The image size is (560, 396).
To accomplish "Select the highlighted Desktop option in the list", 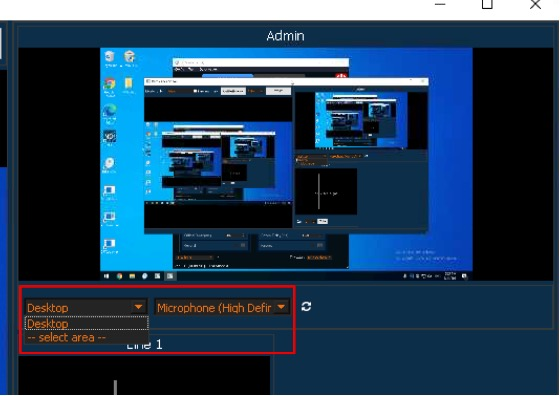I will [x=86, y=324].
